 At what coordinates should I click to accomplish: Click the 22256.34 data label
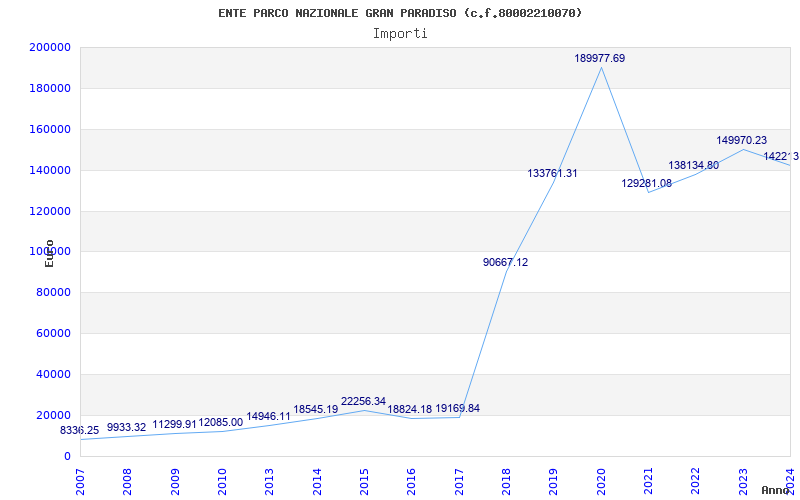(x=363, y=402)
